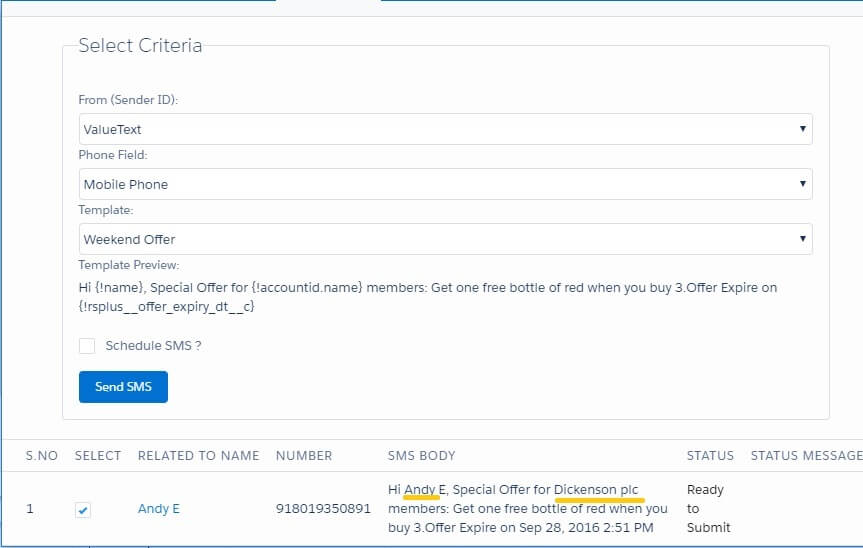Screen dimensions: 863x548
Task: Click the Template Preview message text
Action: (427, 297)
